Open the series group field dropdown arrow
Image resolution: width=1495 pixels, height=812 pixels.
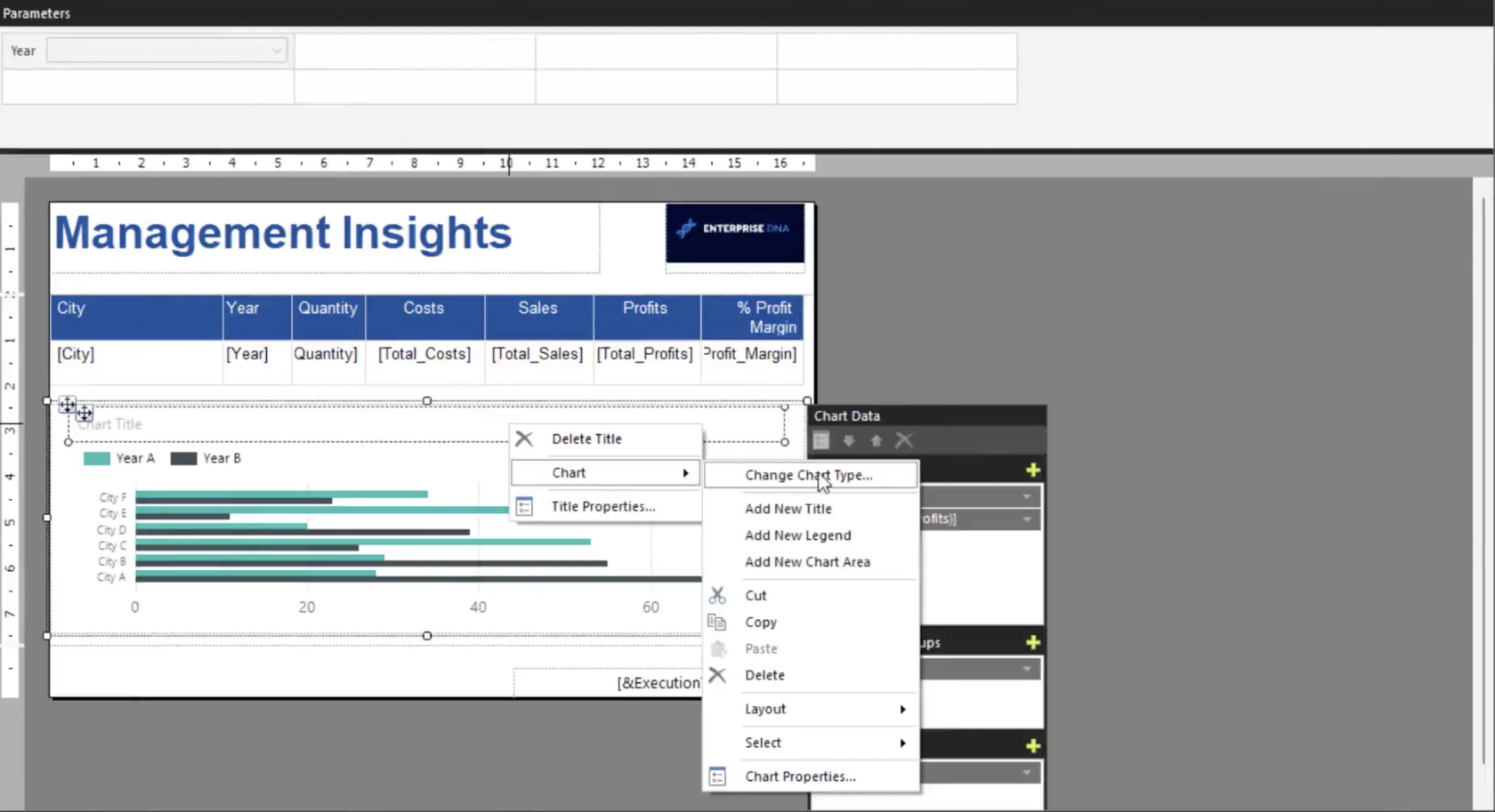(1027, 772)
